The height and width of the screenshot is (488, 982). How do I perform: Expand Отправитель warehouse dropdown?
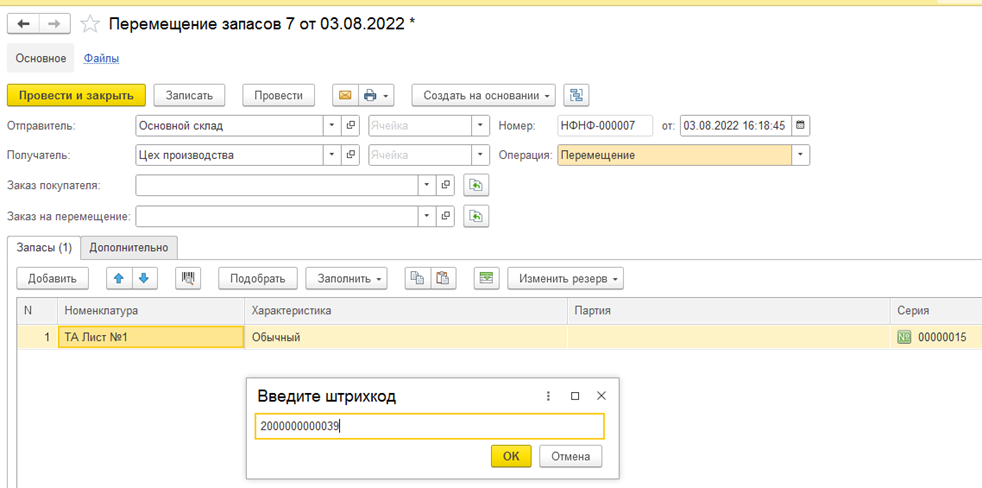(x=332, y=125)
